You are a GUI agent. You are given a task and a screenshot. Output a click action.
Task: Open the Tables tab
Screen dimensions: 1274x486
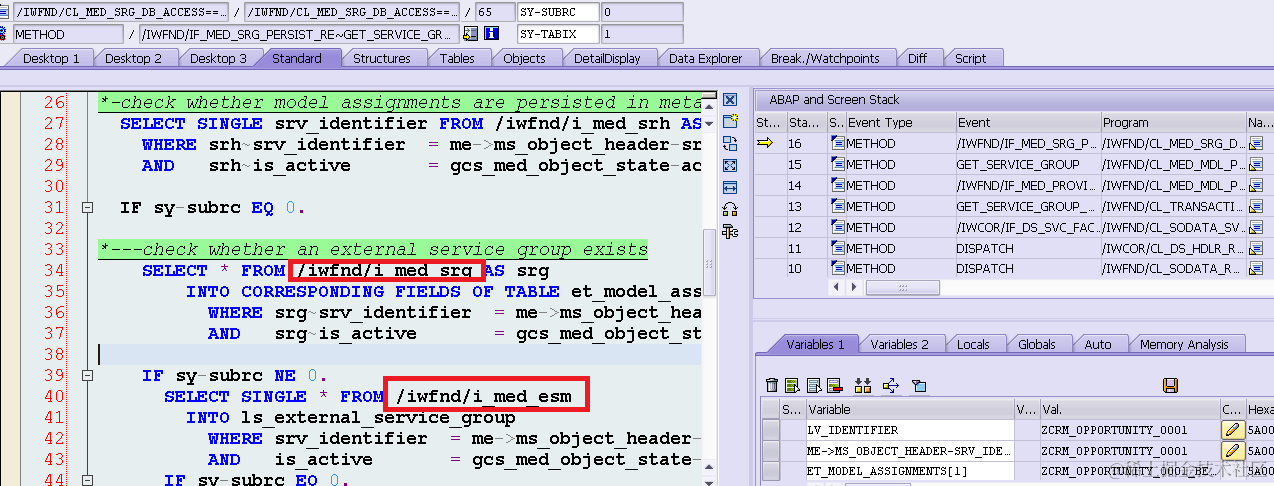tap(457, 58)
